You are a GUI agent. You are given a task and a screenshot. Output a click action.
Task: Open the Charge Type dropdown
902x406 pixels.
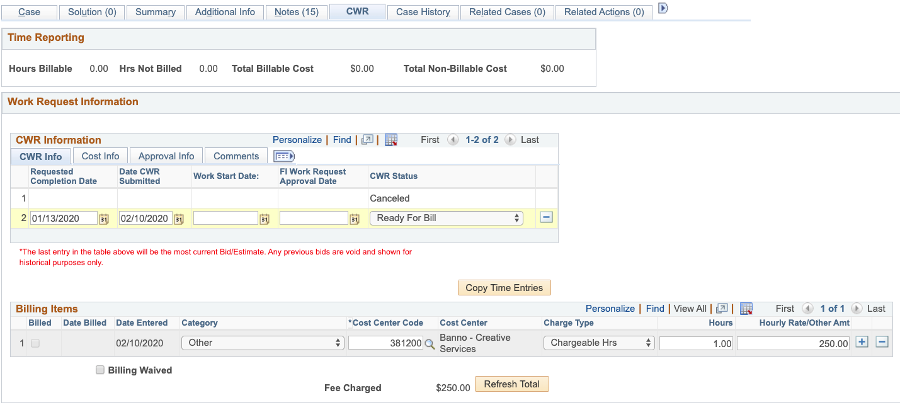599,342
